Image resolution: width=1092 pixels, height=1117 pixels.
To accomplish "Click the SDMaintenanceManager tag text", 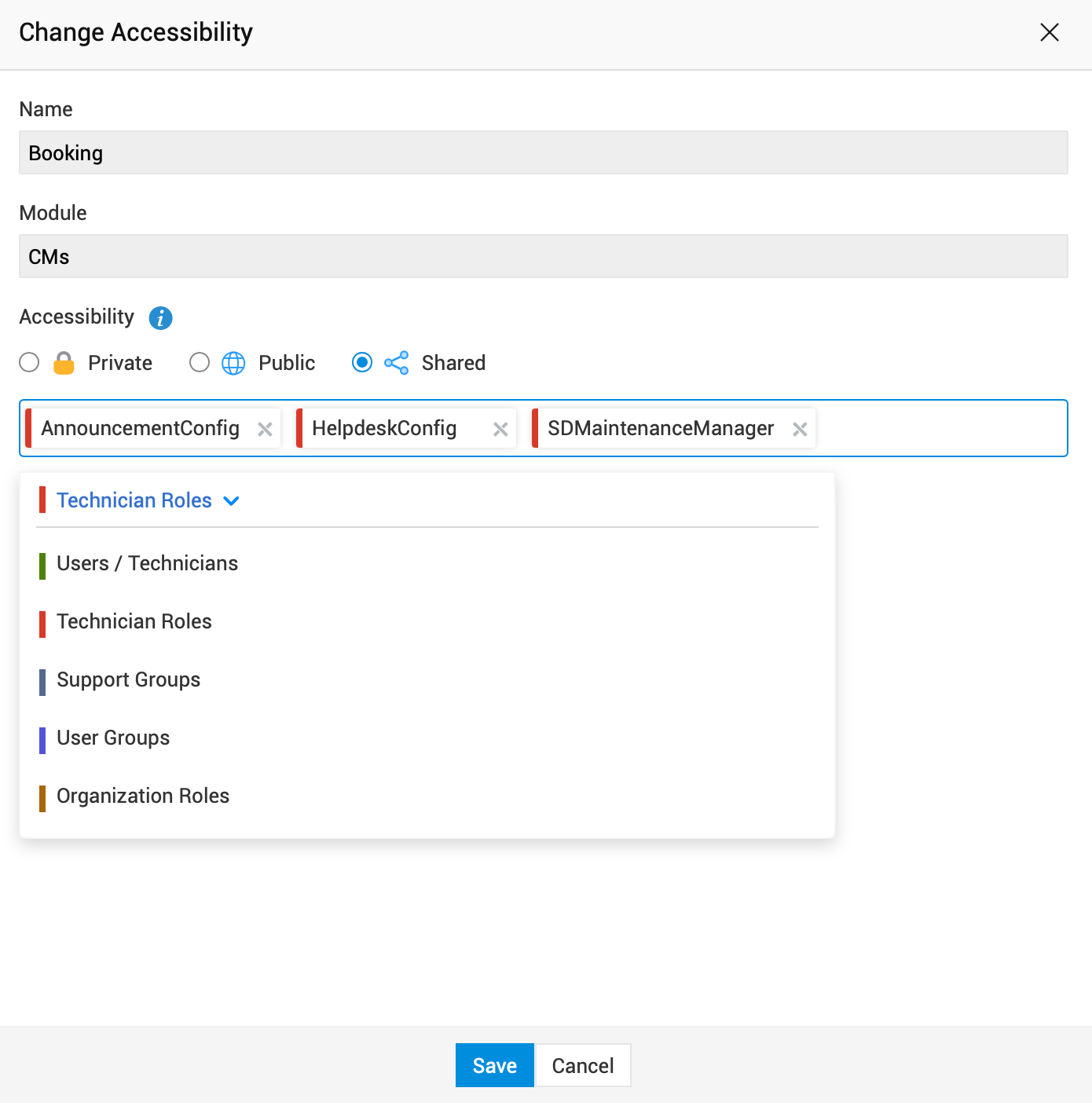I will pyautogui.click(x=661, y=428).
